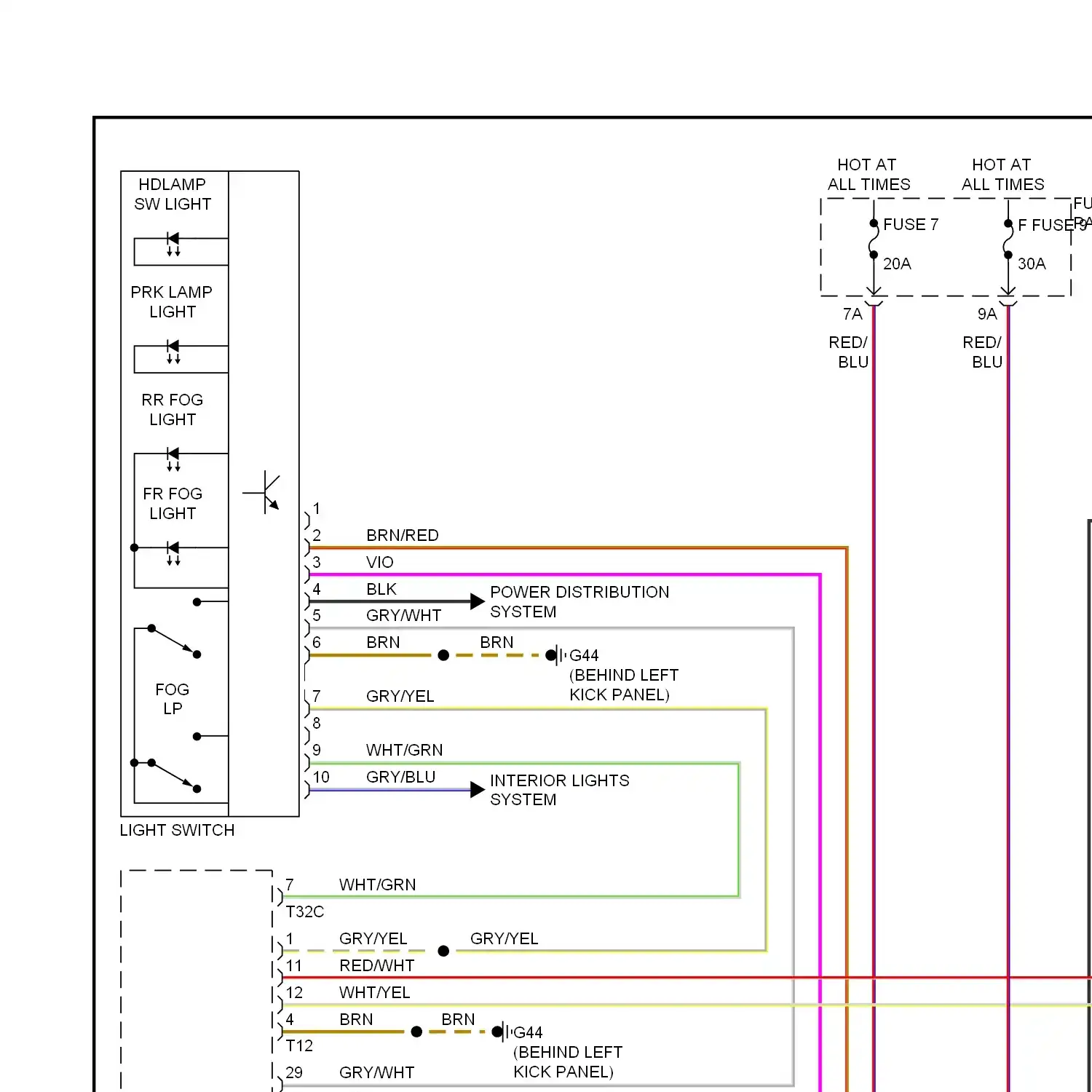
Task: Click the arrowhead pointing to POWER DISTRIBUTION SYSTEM
Action: pyautogui.click(x=478, y=601)
